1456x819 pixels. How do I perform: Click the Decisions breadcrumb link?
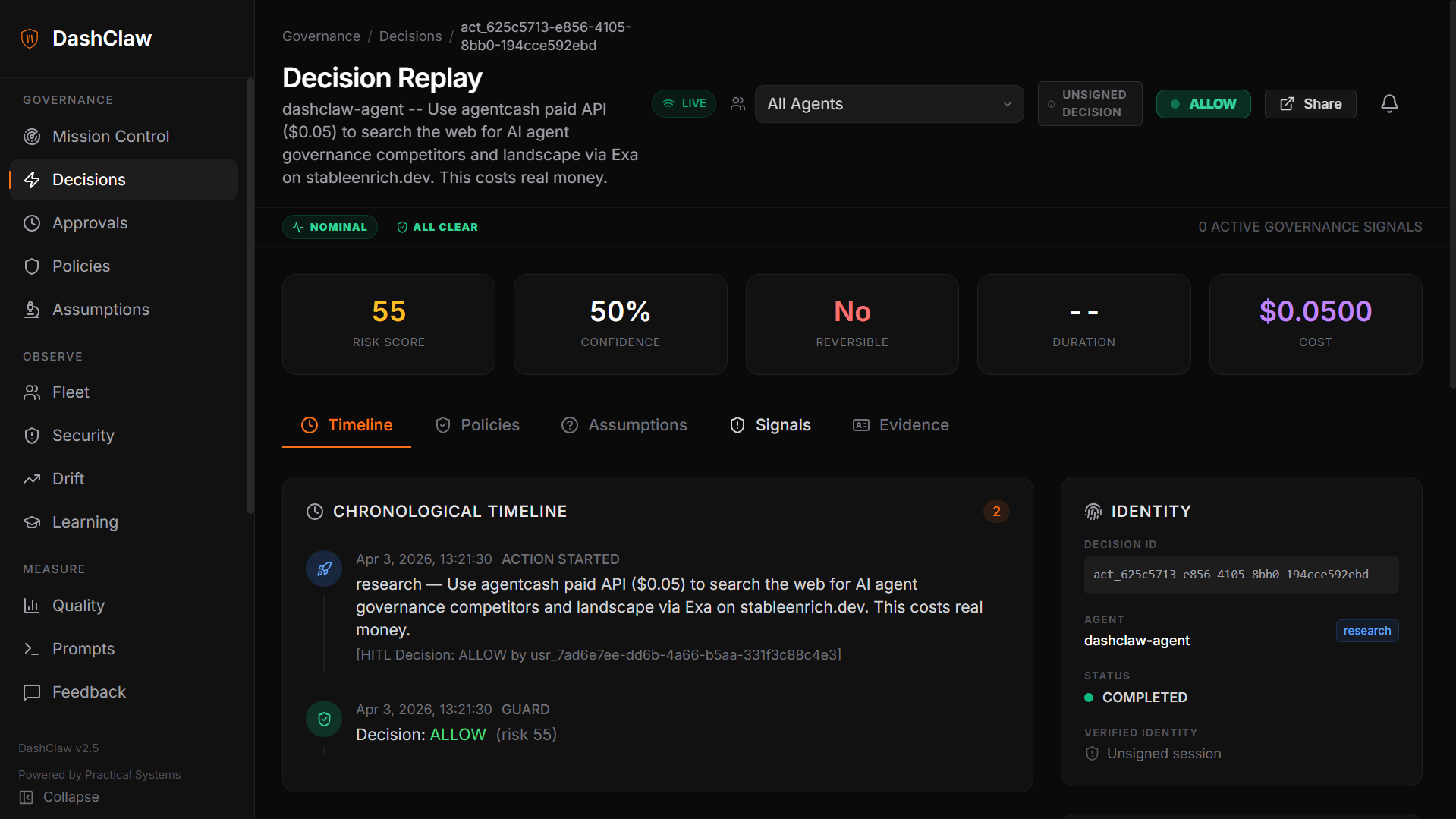[410, 36]
